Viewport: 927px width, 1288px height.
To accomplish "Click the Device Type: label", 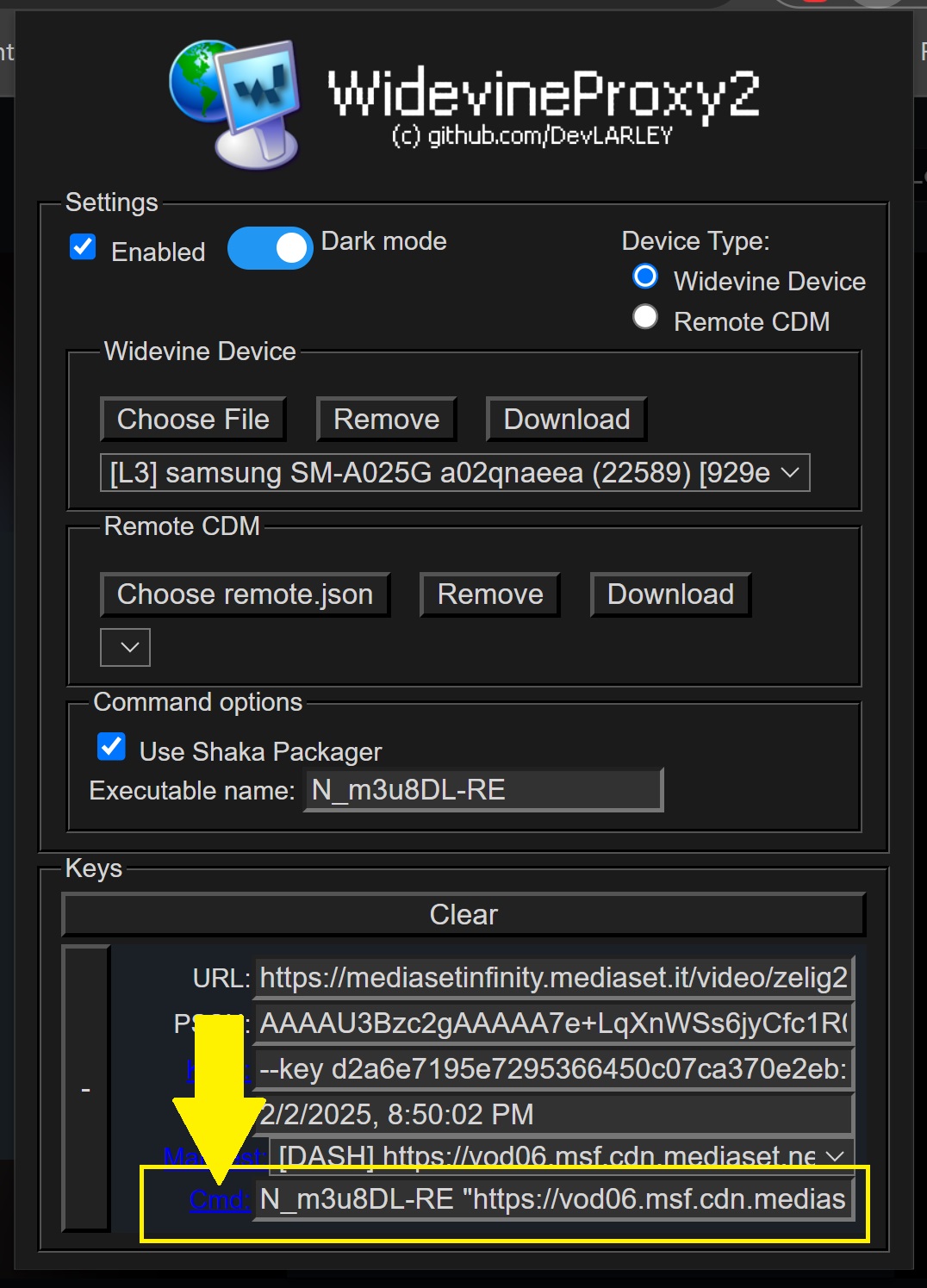I will 696,241.
